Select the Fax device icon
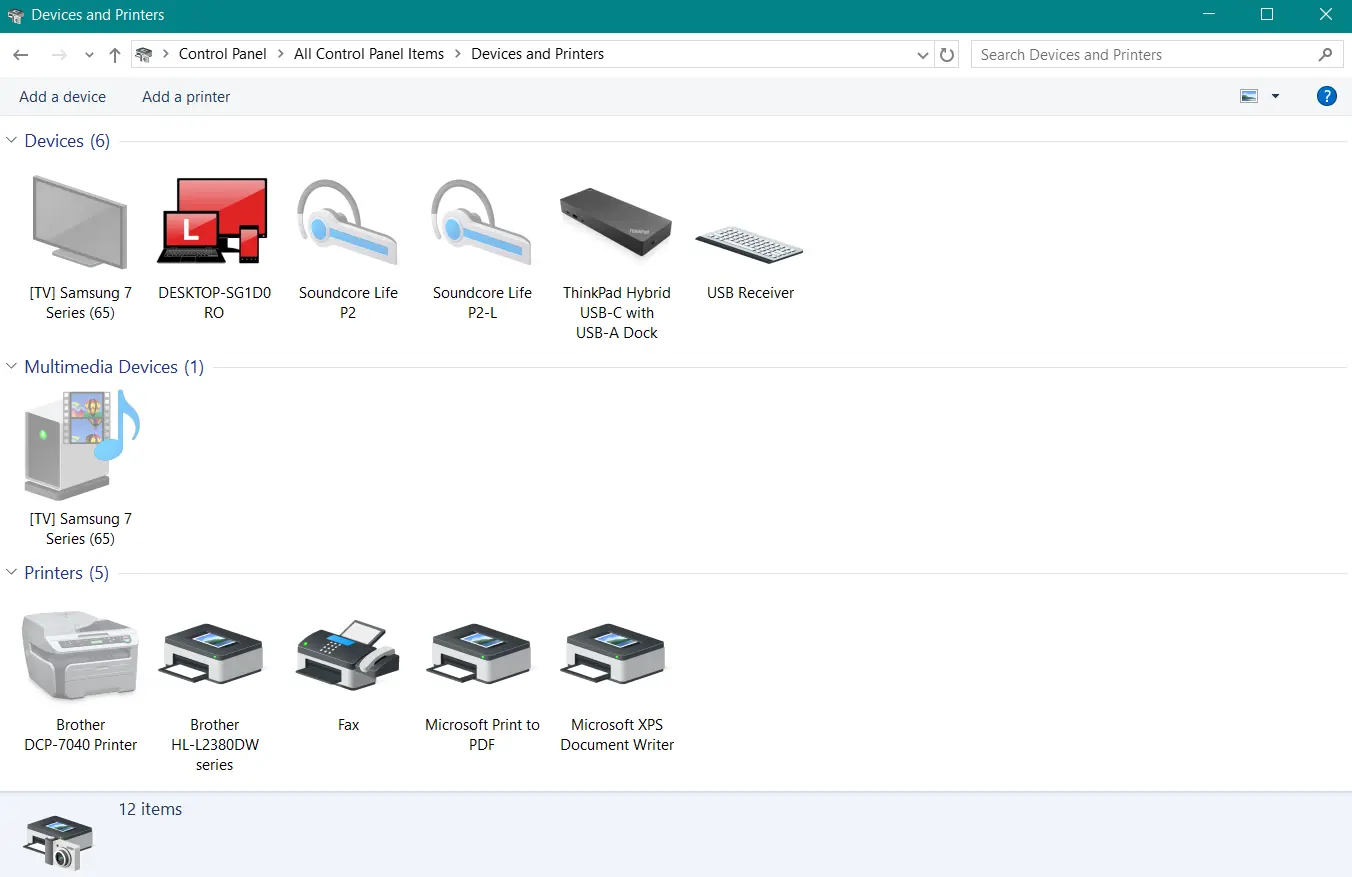1352x877 pixels. [348, 655]
